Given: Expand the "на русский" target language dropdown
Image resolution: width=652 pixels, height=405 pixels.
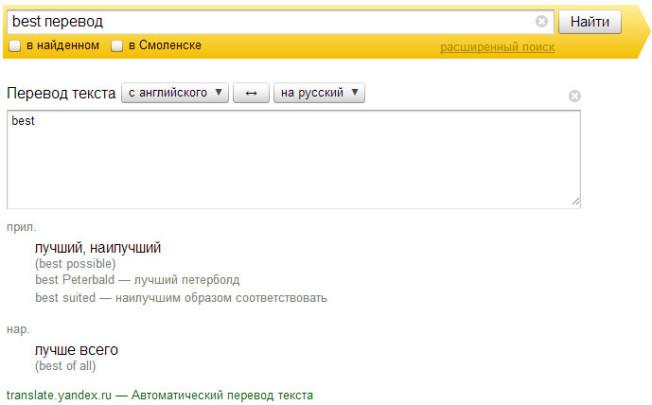Looking at the screenshot, I should [319, 93].
